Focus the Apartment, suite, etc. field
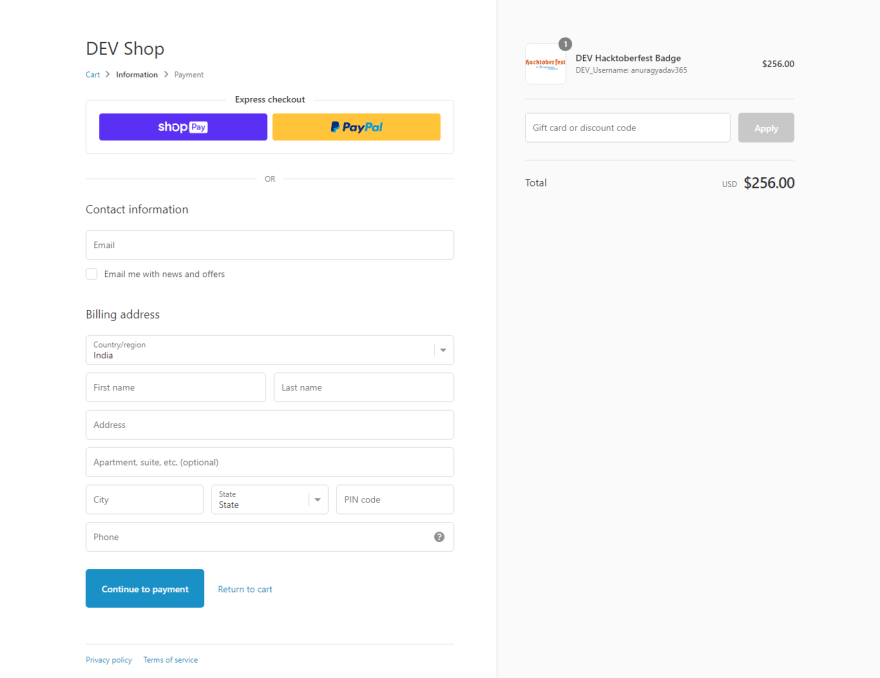Viewport: 880px width, 678px height. [x=269, y=462]
